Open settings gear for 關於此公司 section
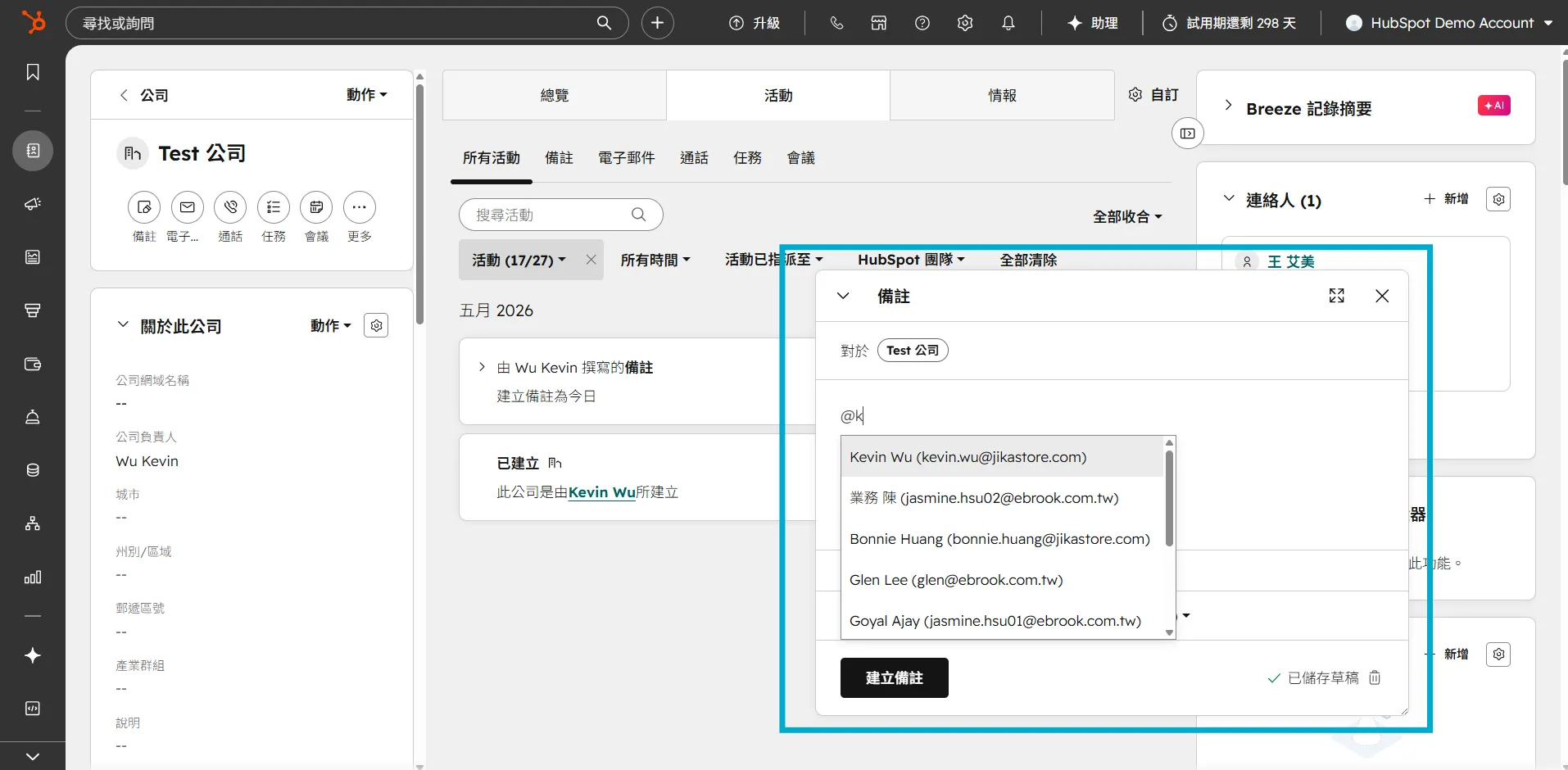Viewport: 1568px width, 770px height. point(376,325)
